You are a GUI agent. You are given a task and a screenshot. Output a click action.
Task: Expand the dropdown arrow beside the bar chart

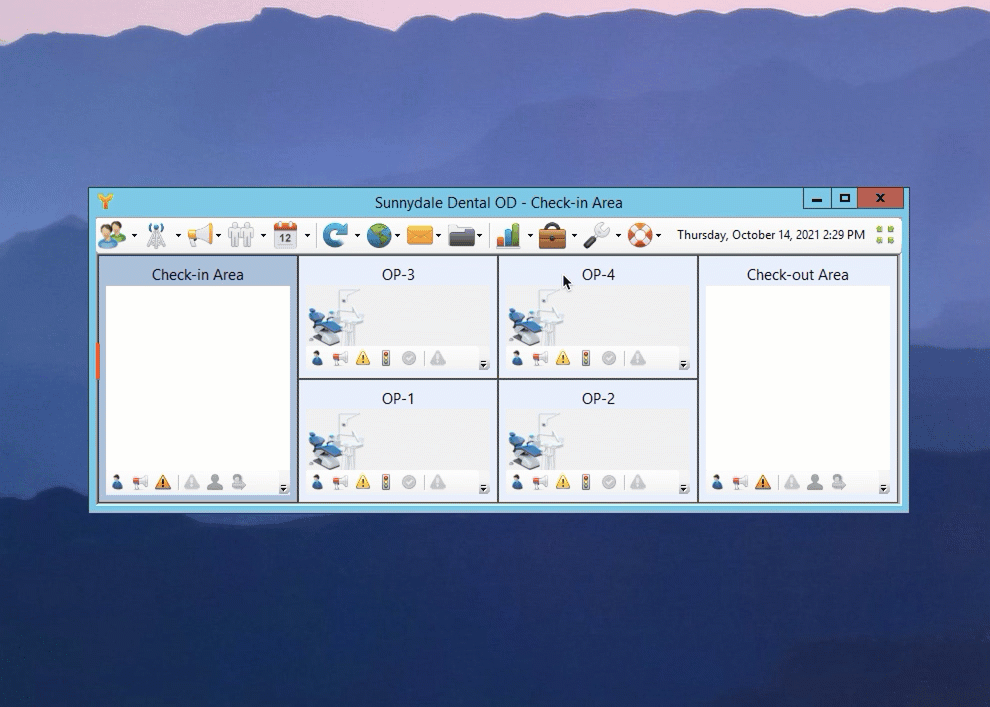[x=530, y=235]
